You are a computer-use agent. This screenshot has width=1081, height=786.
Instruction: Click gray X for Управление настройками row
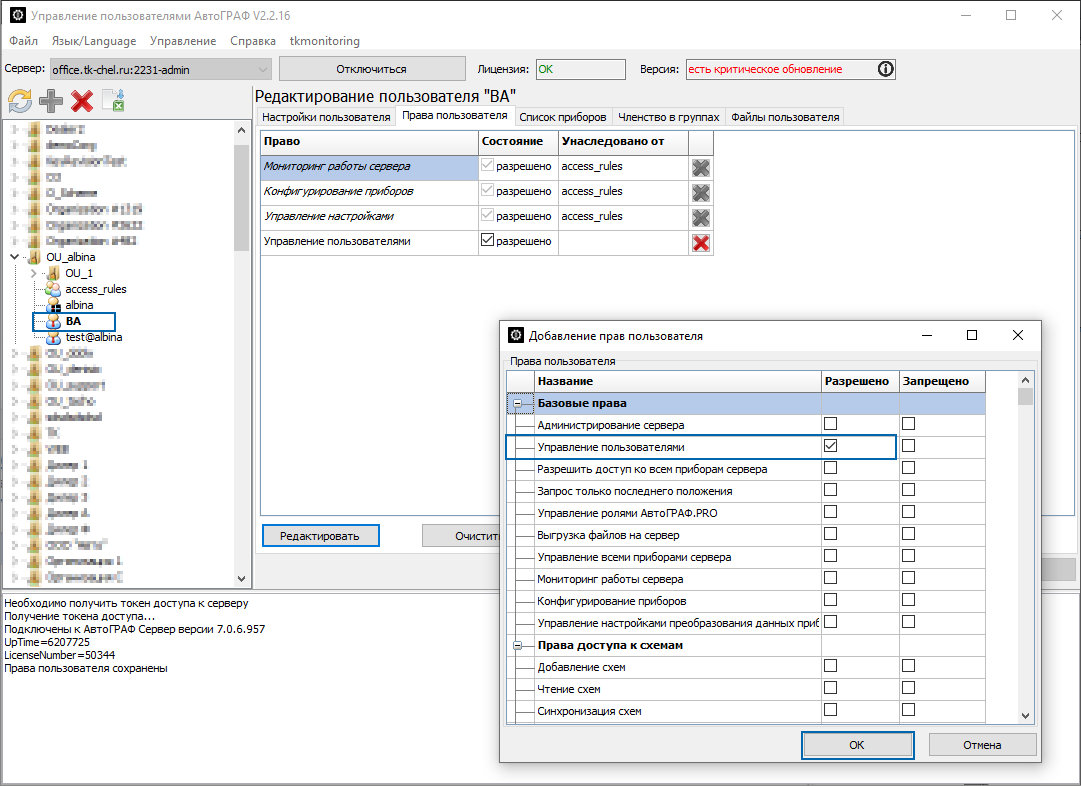700,218
